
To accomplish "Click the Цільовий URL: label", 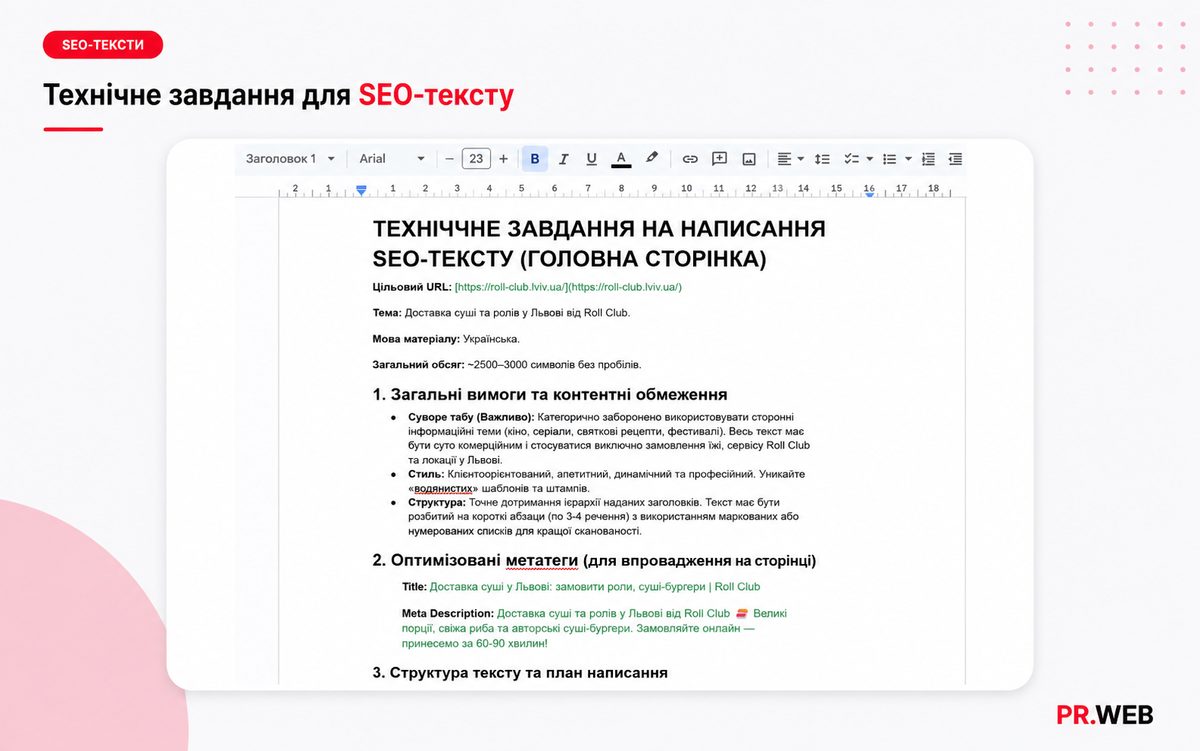I will (x=412, y=287).
